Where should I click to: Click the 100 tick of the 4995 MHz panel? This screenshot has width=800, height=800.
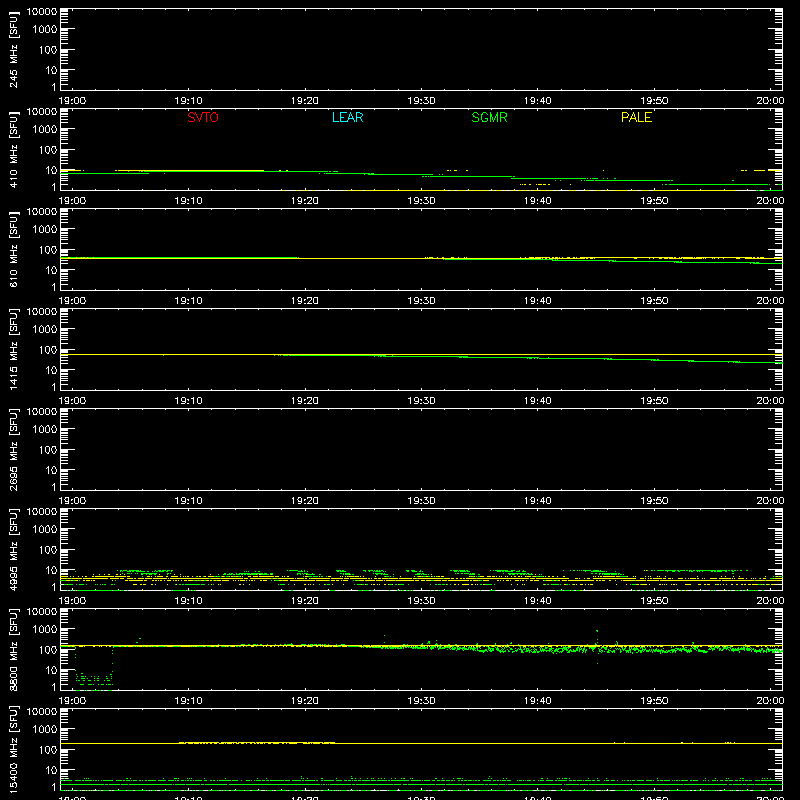48,550
